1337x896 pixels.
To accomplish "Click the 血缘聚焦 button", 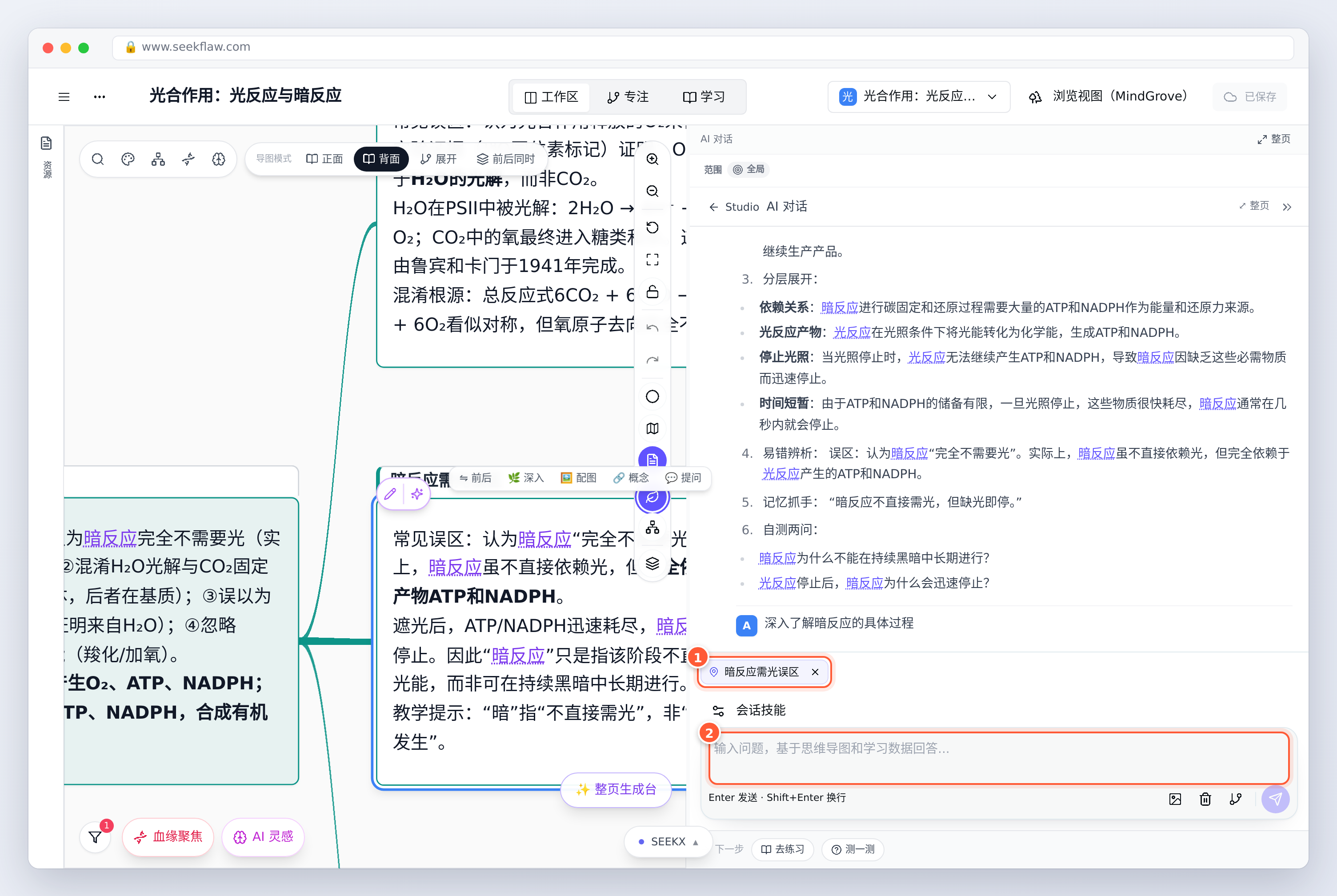I will pos(168,837).
